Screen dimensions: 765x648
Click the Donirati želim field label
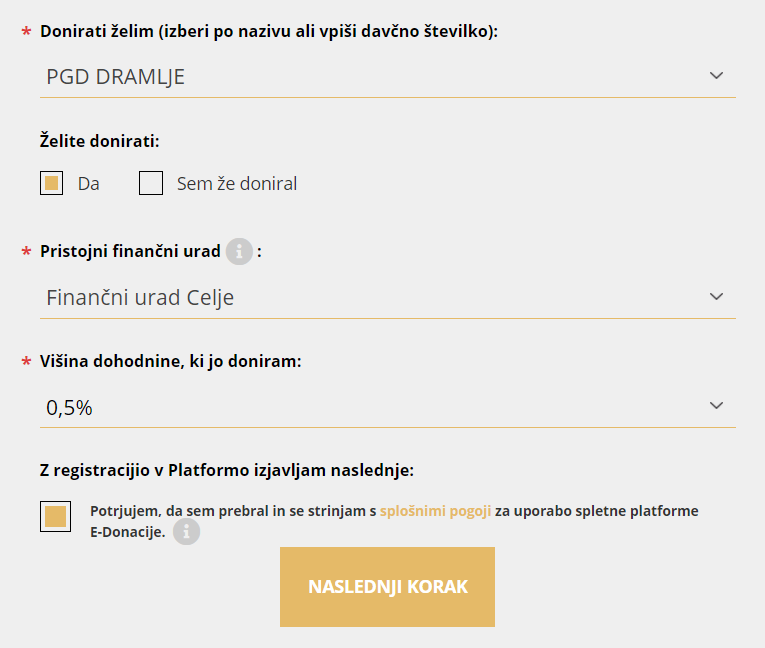pos(268,31)
